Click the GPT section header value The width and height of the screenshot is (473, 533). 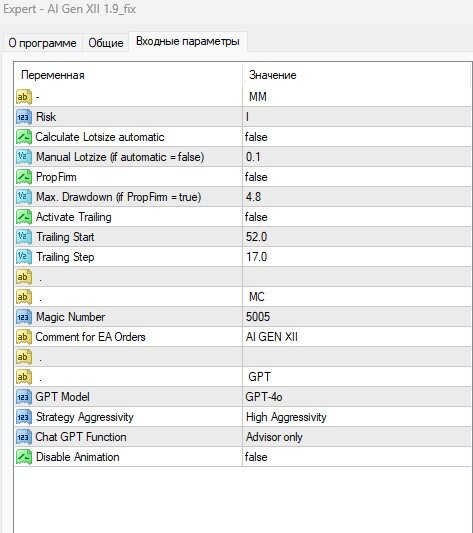pyautogui.click(x=259, y=377)
